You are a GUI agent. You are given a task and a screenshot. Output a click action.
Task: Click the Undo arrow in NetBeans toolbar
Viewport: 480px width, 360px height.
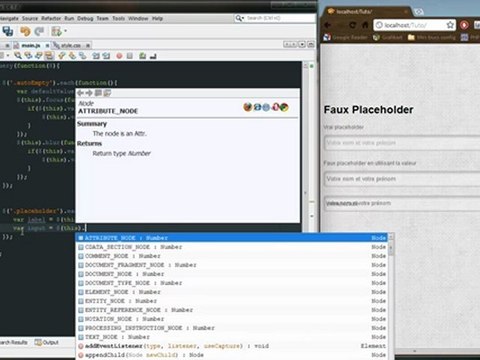(x=25, y=31)
